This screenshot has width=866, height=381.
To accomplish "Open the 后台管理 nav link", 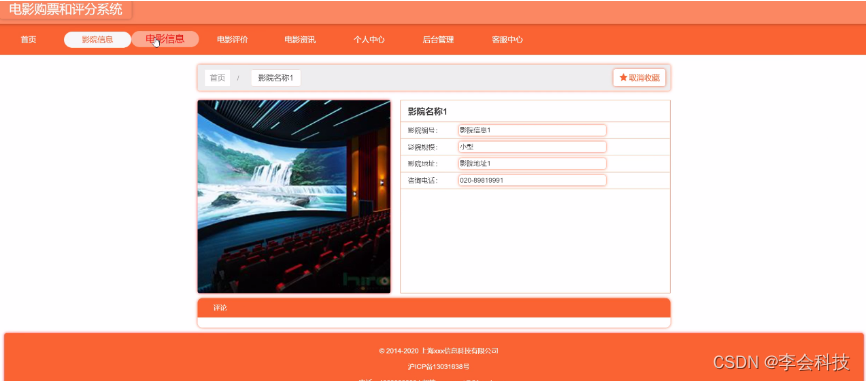I will (438, 40).
